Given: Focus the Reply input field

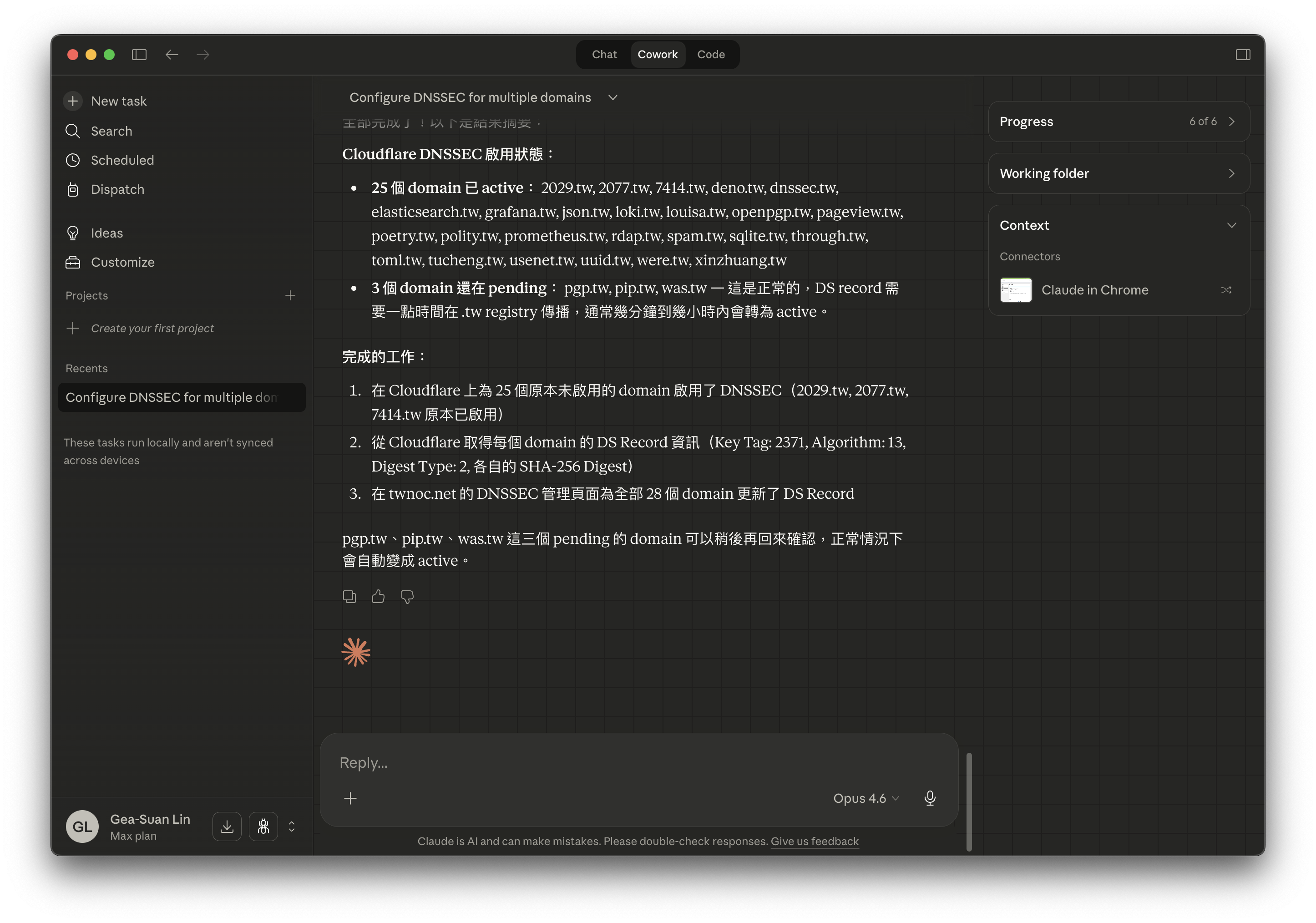Looking at the screenshot, I should (638, 762).
